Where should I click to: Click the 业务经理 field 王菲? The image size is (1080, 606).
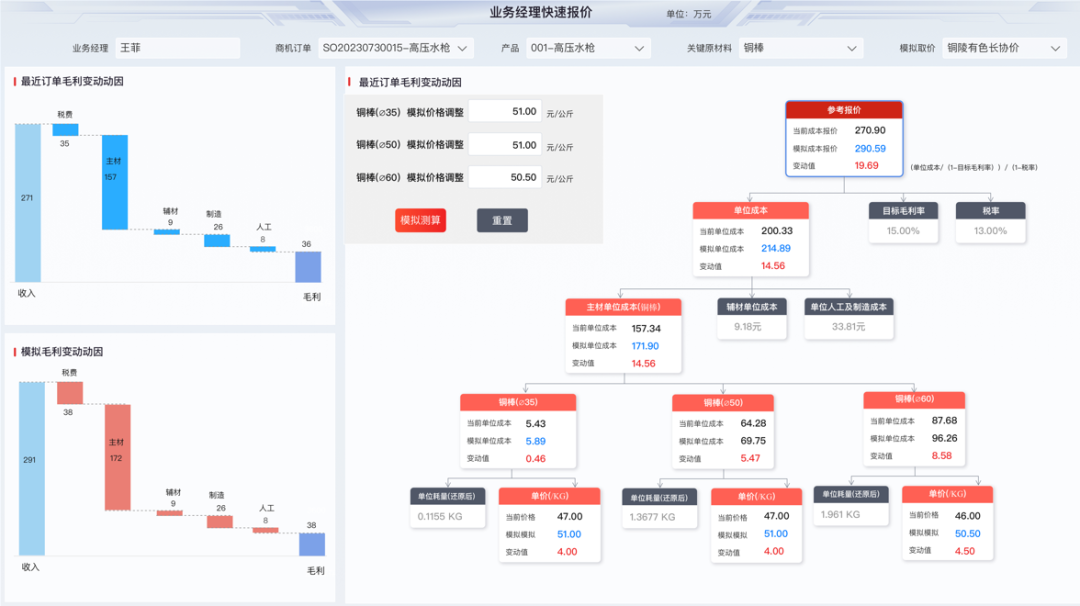[x=178, y=48]
